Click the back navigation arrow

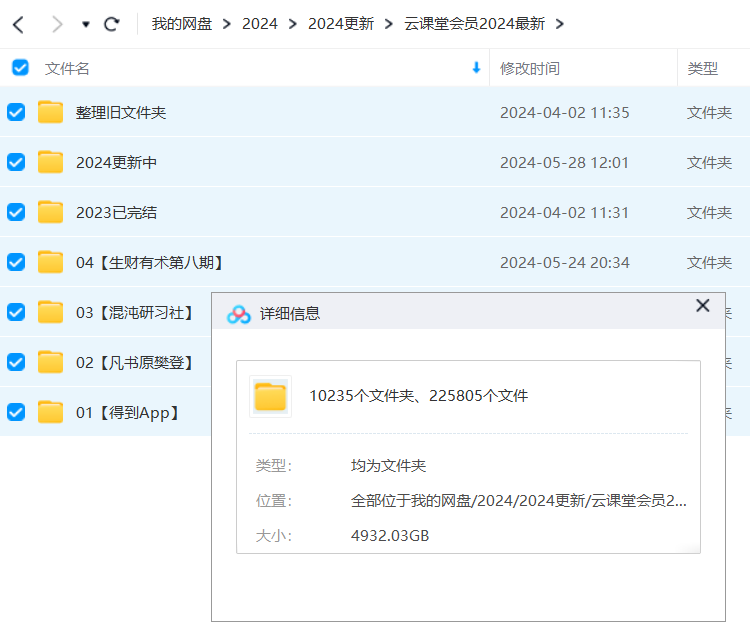pos(18,23)
